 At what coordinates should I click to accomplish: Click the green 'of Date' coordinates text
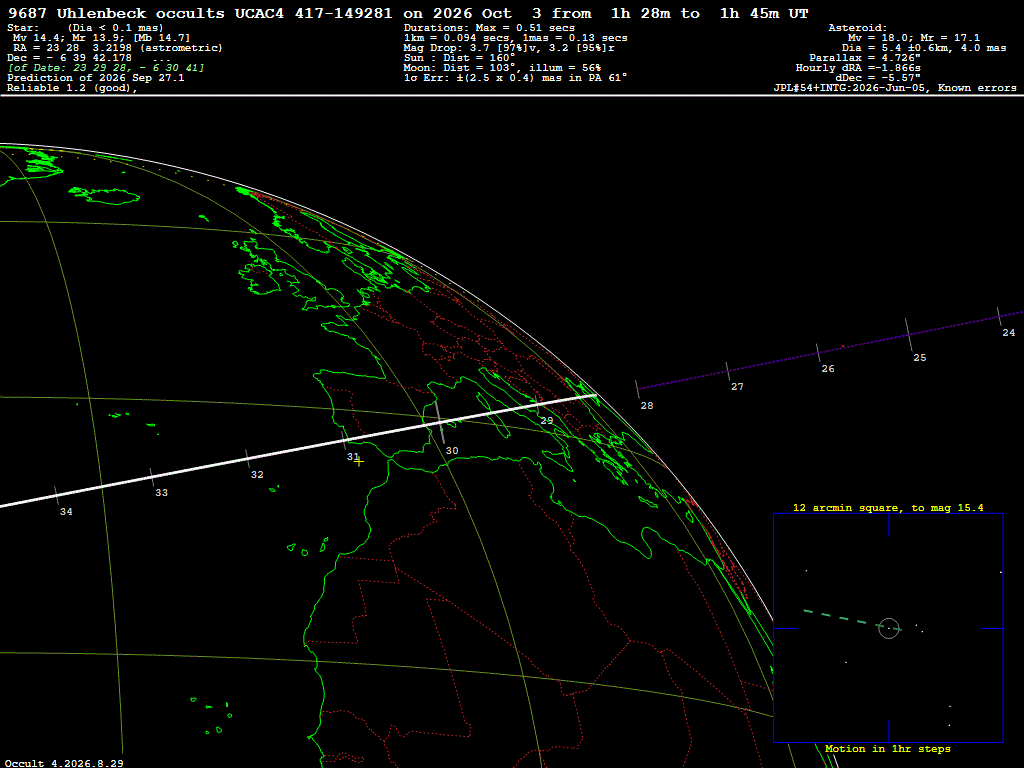[x=106, y=68]
